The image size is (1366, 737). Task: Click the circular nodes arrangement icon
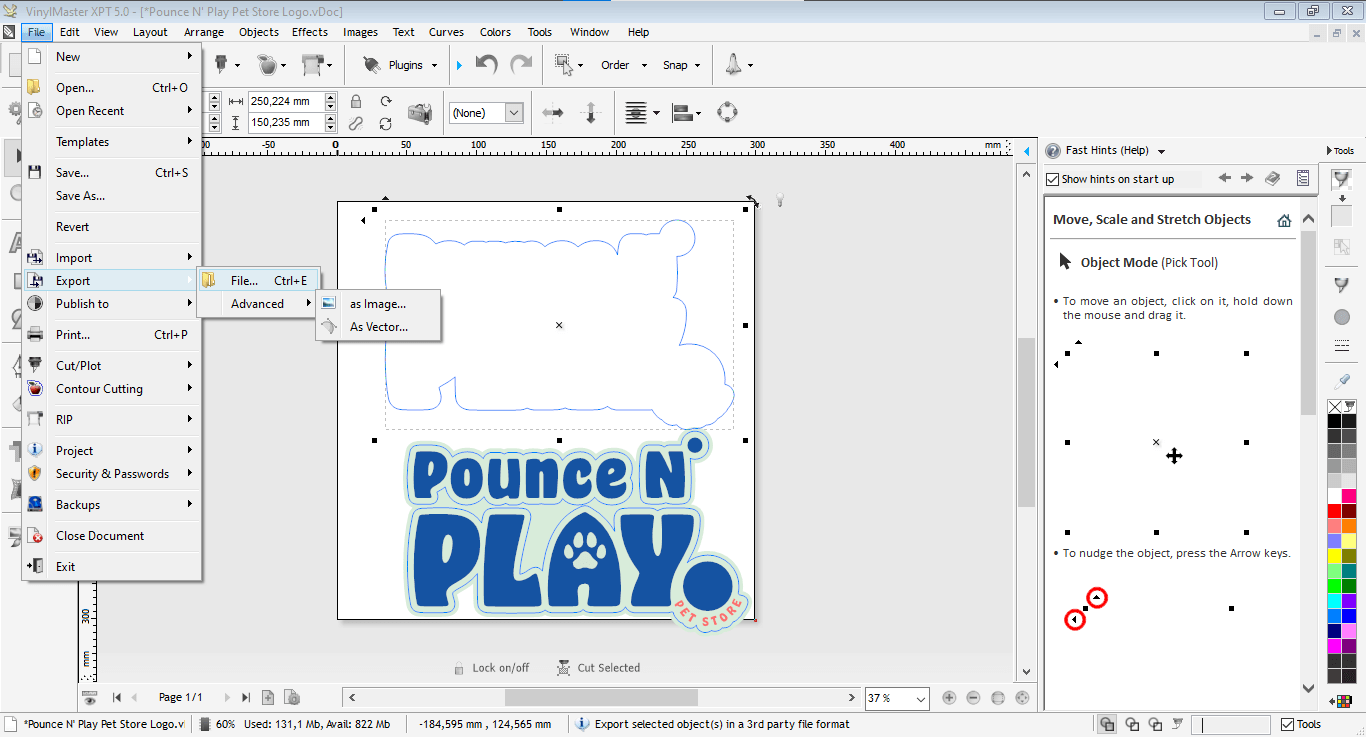click(x=728, y=112)
